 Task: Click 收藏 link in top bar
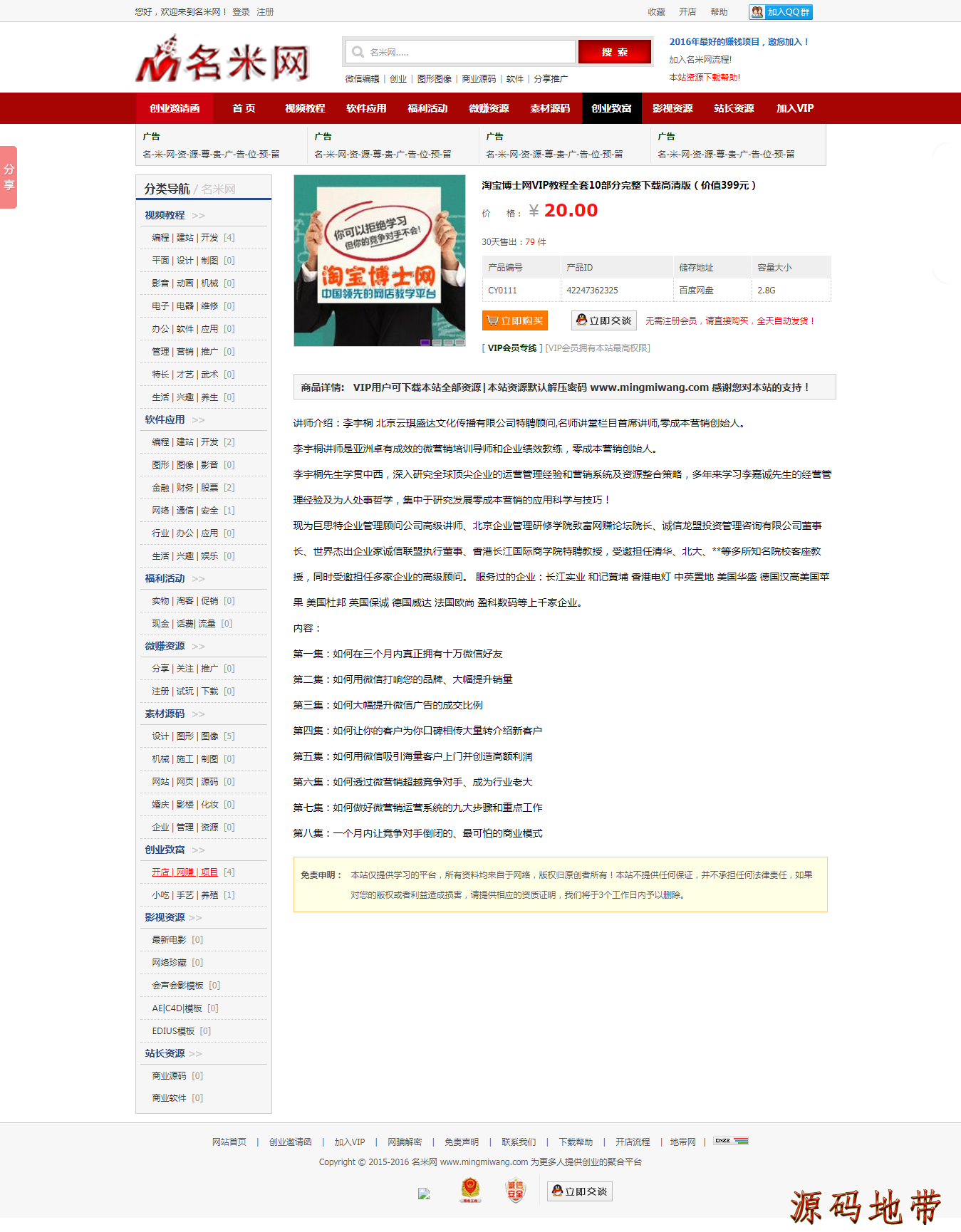coord(656,12)
